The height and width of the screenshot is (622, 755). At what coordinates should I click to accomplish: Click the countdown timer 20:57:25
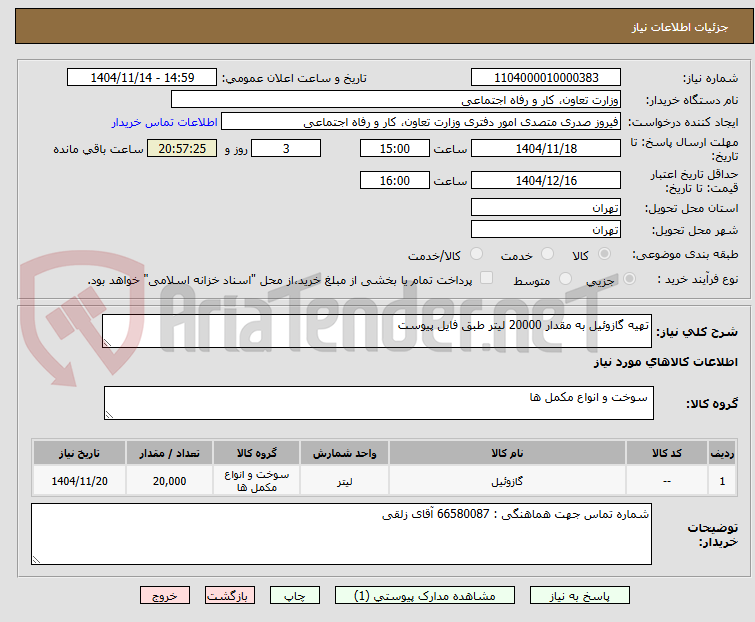182,148
